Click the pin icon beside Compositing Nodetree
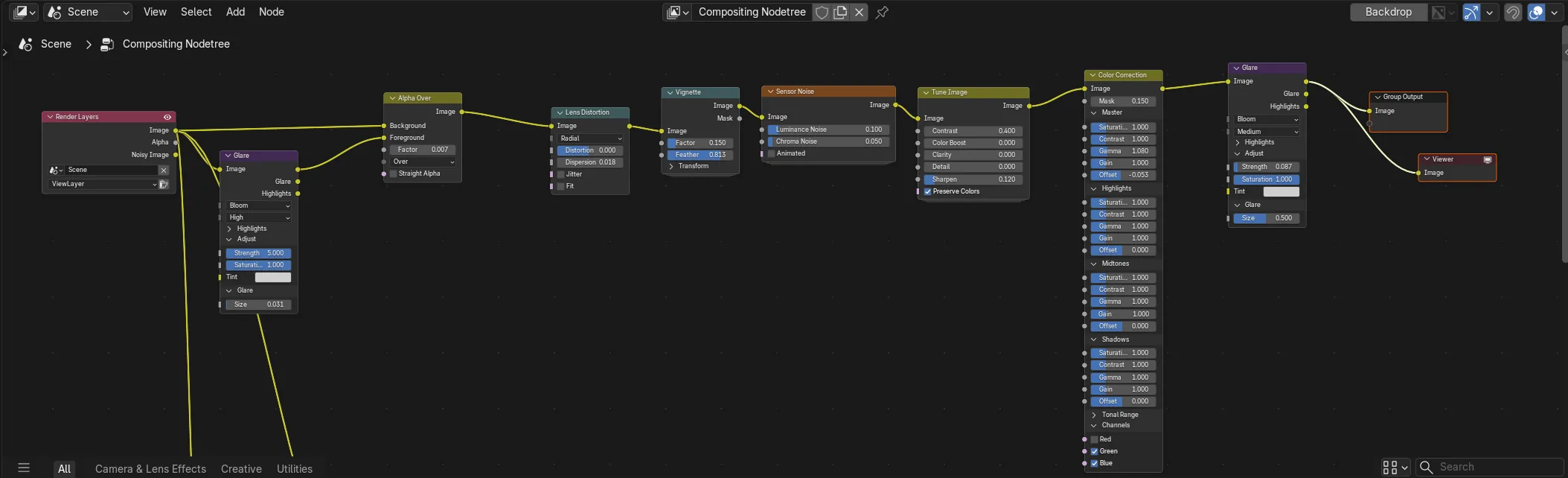 (882, 12)
